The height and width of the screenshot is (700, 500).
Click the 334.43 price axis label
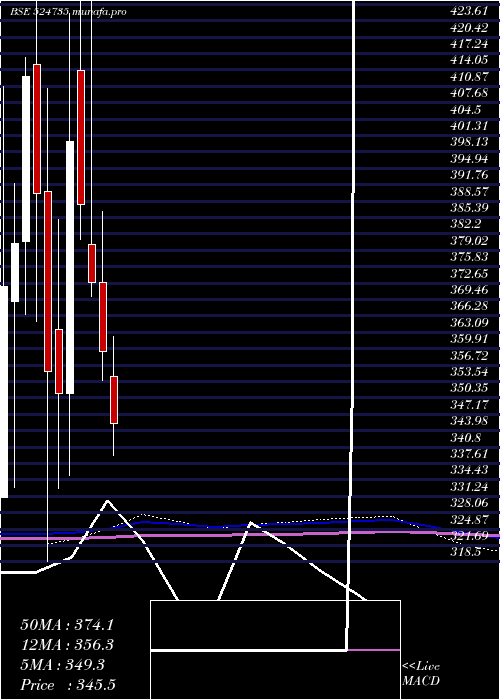click(469, 469)
